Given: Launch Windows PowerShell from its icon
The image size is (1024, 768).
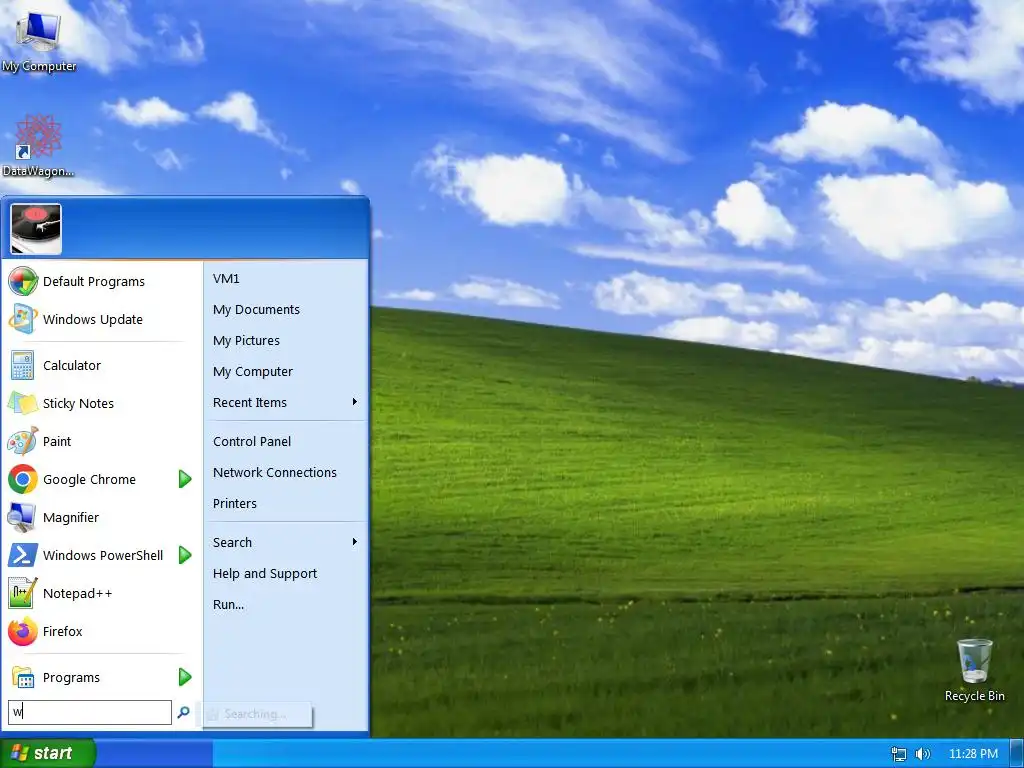Looking at the screenshot, I should (x=23, y=555).
